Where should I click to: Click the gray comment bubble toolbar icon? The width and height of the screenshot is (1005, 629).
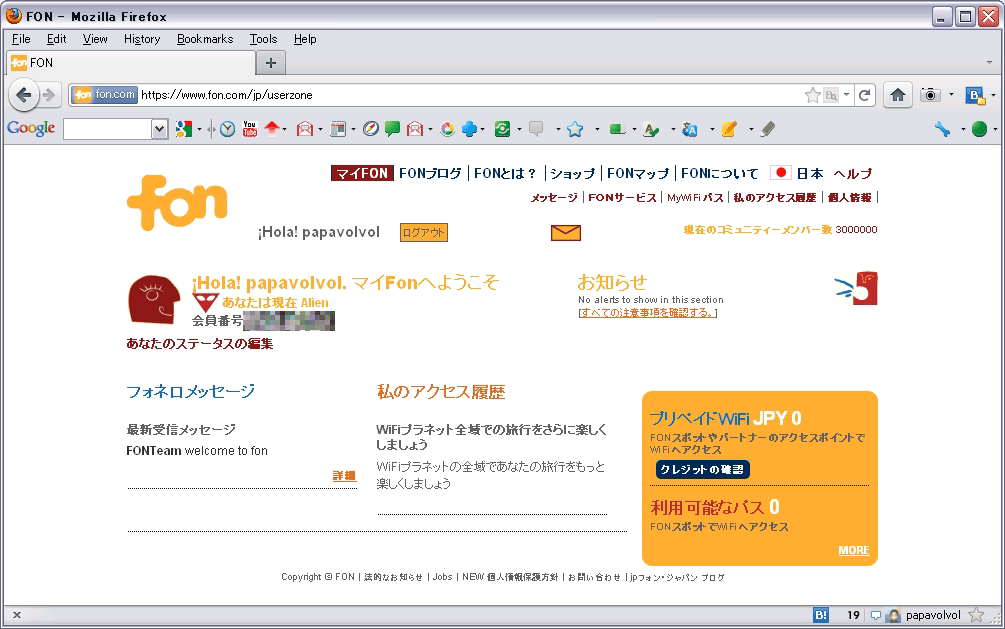[x=536, y=129]
